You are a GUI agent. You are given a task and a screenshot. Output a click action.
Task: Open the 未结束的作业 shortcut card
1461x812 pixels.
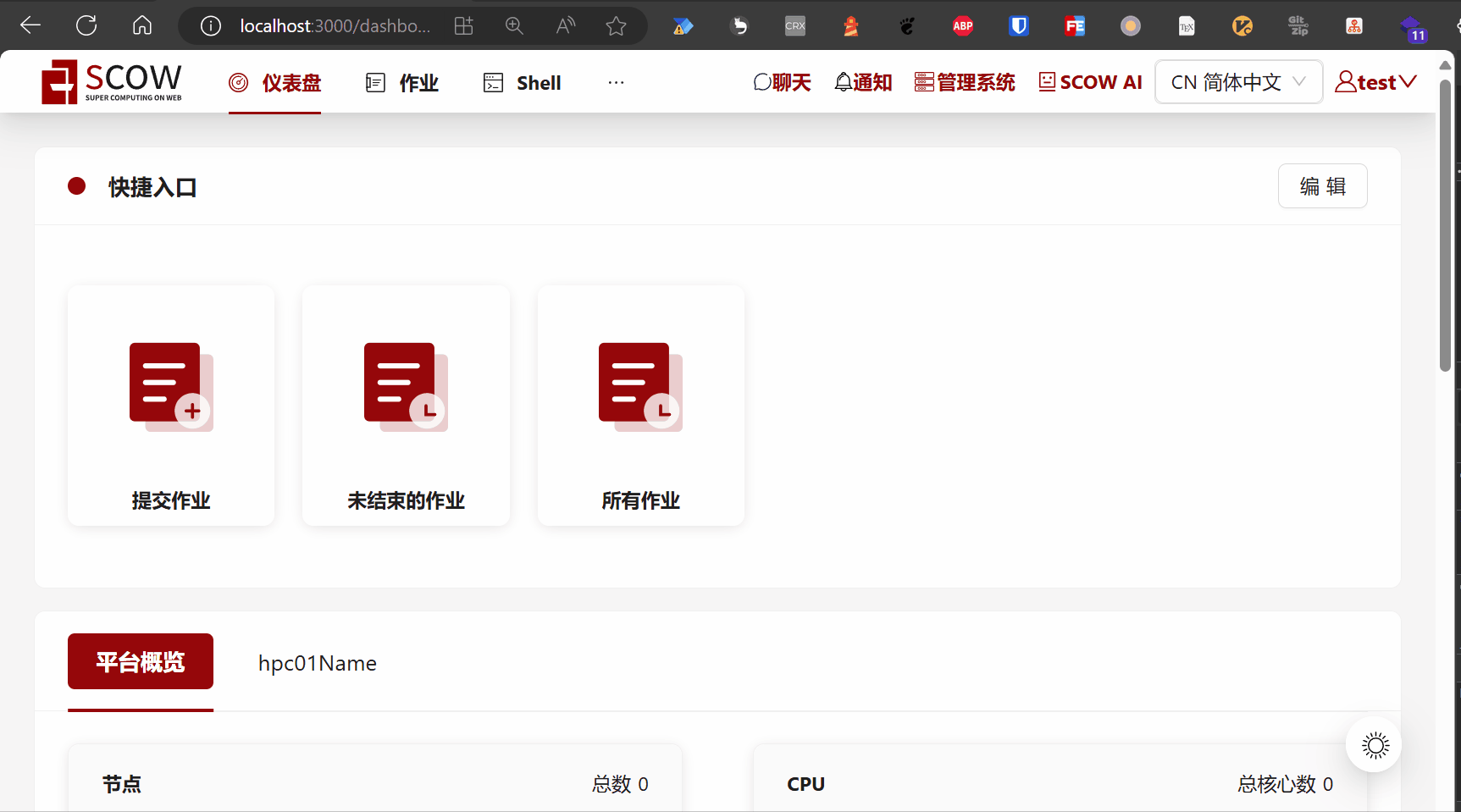click(406, 406)
